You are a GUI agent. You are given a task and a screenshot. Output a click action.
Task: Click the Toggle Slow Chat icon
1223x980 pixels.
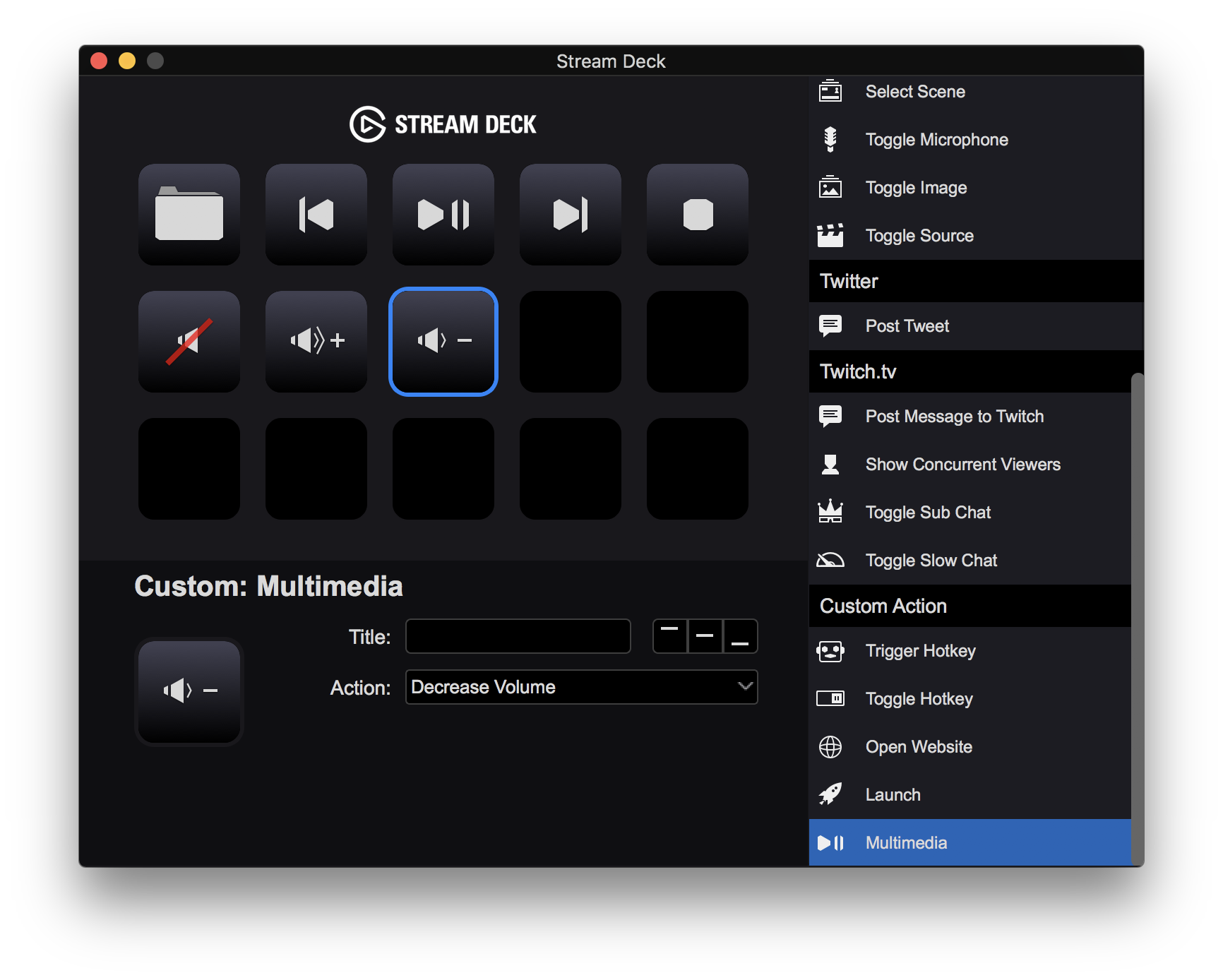point(830,560)
